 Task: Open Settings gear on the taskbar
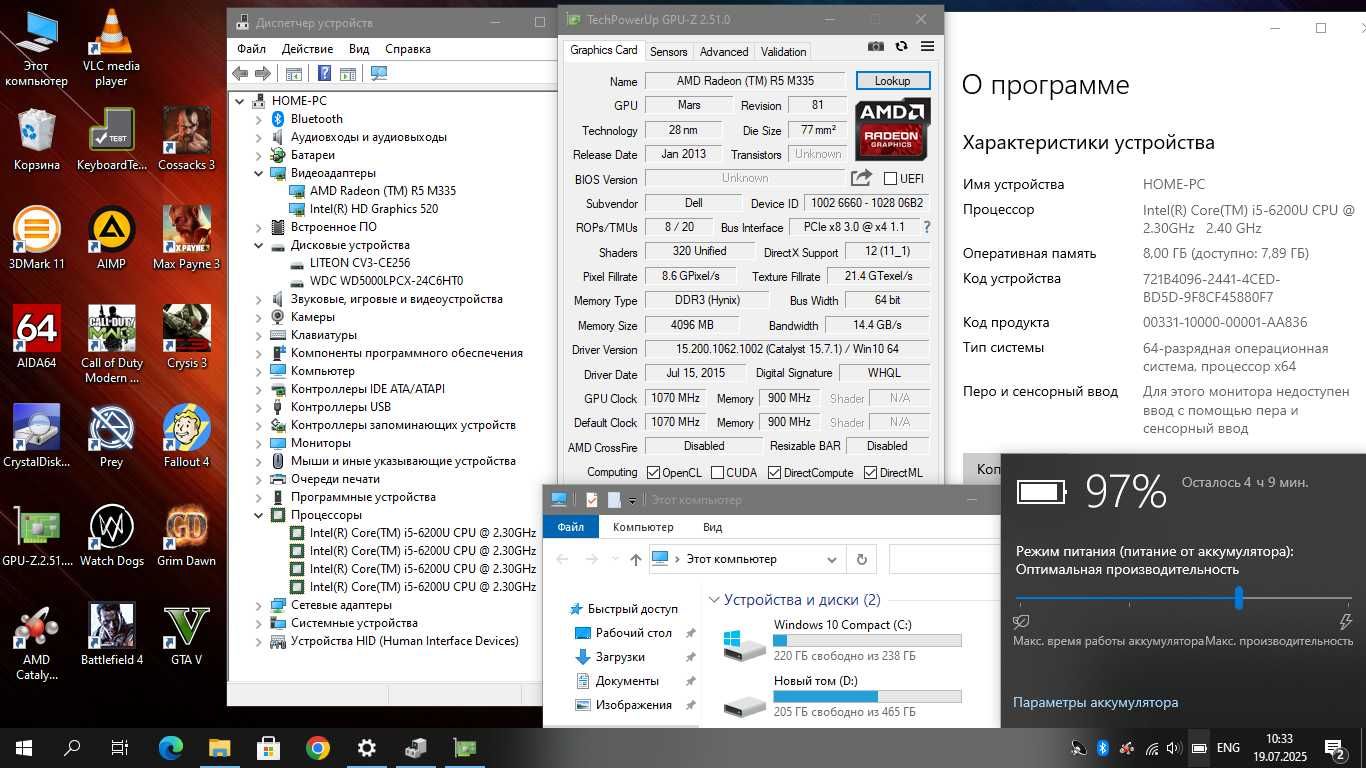point(367,748)
